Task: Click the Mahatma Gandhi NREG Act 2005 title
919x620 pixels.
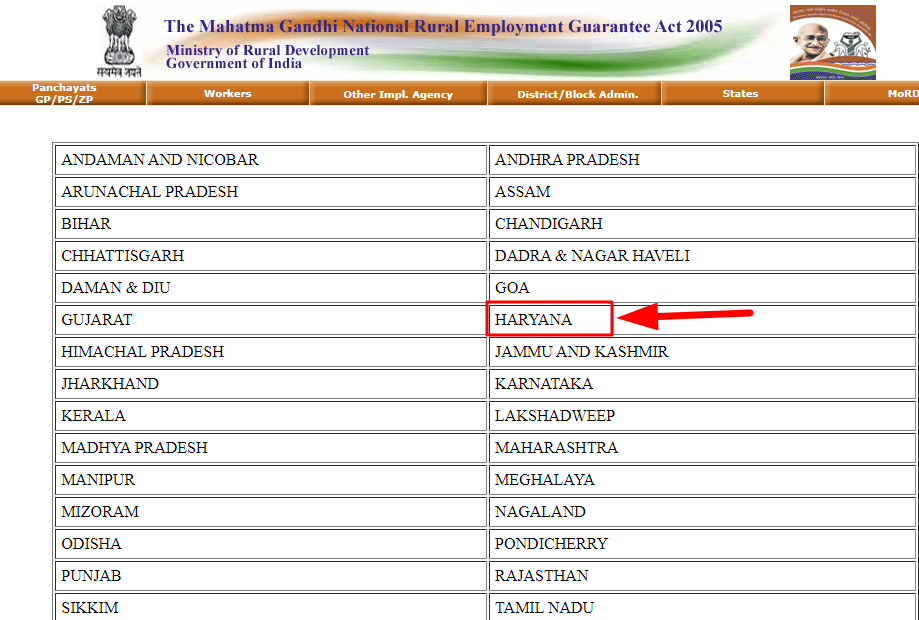Action: click(x=443, y=26)
